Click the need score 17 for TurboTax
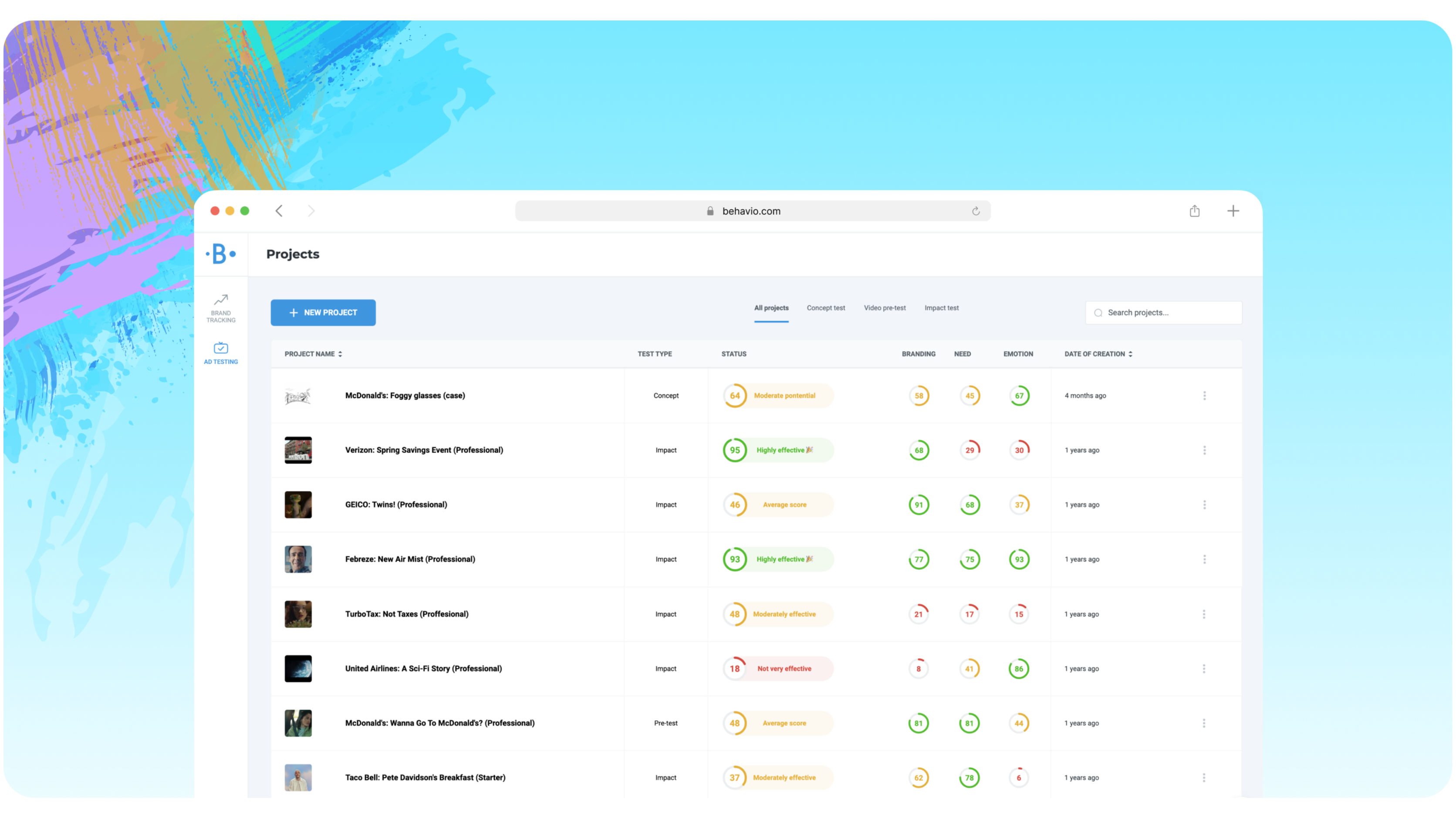1456x819 pixels. point(970,614)
